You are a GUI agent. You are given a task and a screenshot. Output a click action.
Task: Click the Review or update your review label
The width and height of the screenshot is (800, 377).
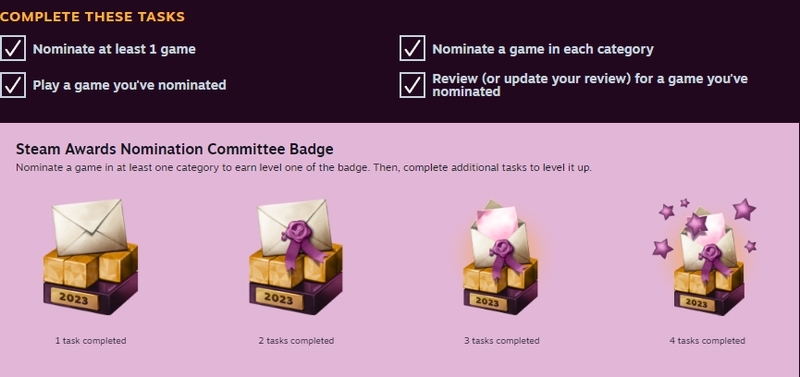click(590, 85)
